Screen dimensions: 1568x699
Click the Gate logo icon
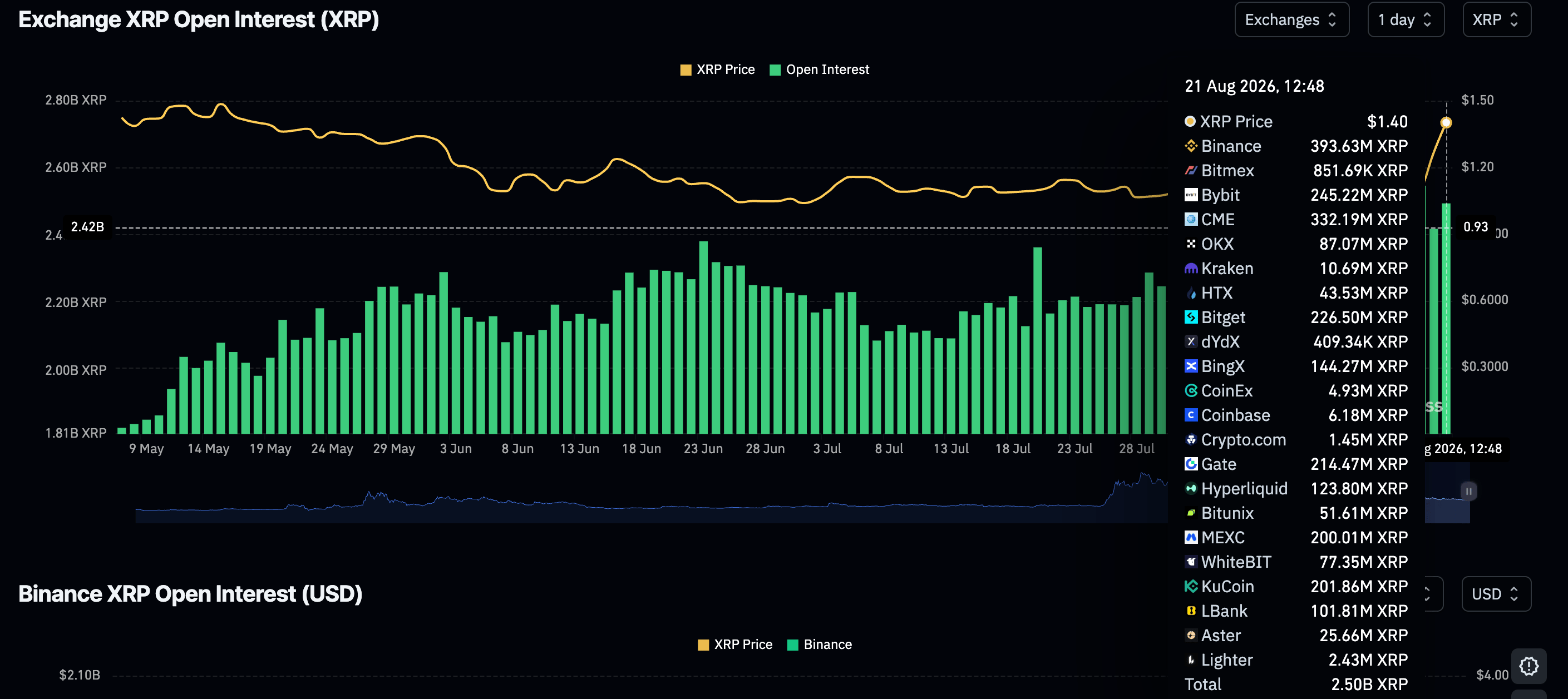click(1191, 464)
